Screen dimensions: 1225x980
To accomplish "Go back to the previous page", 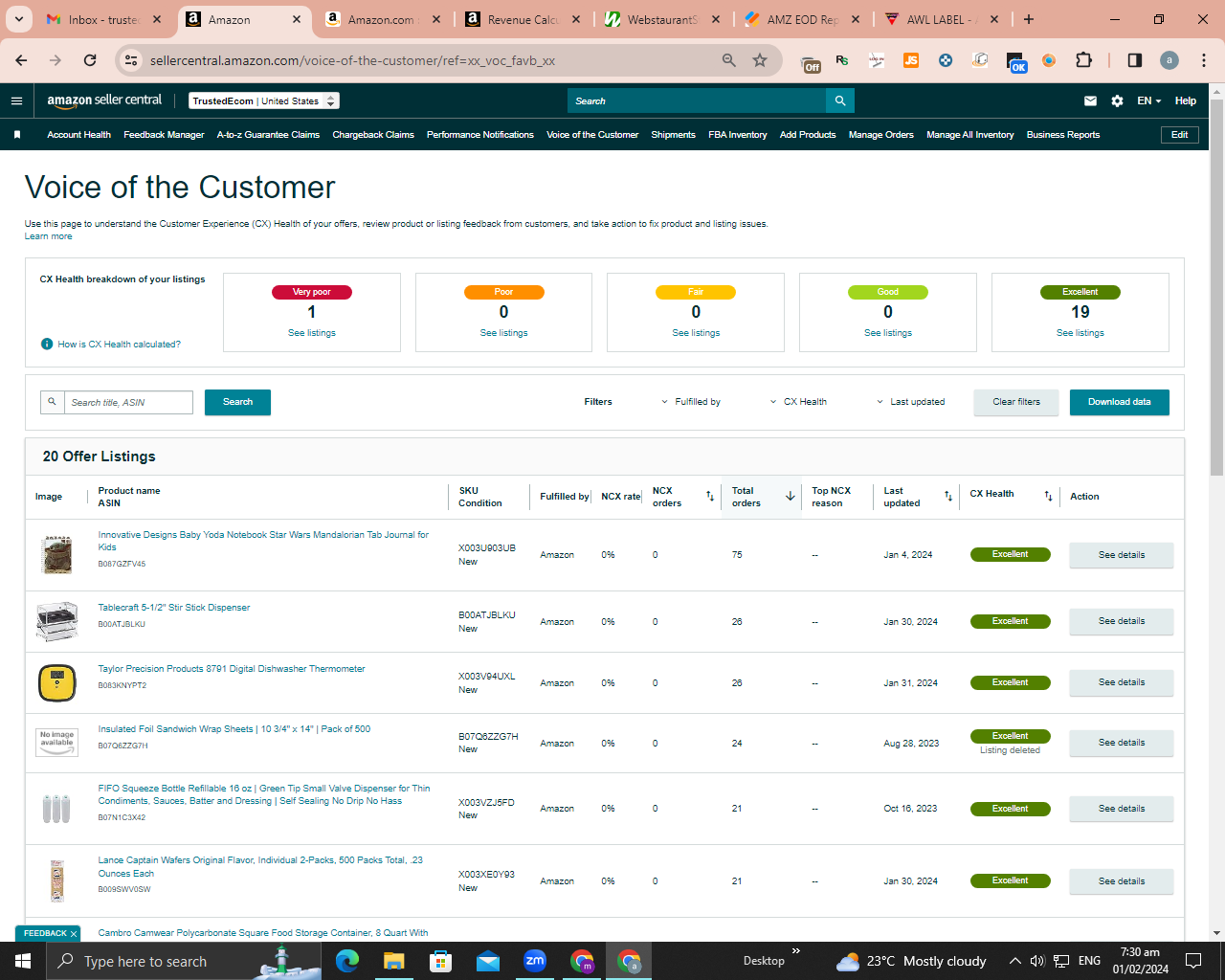I will click(21, 60).
